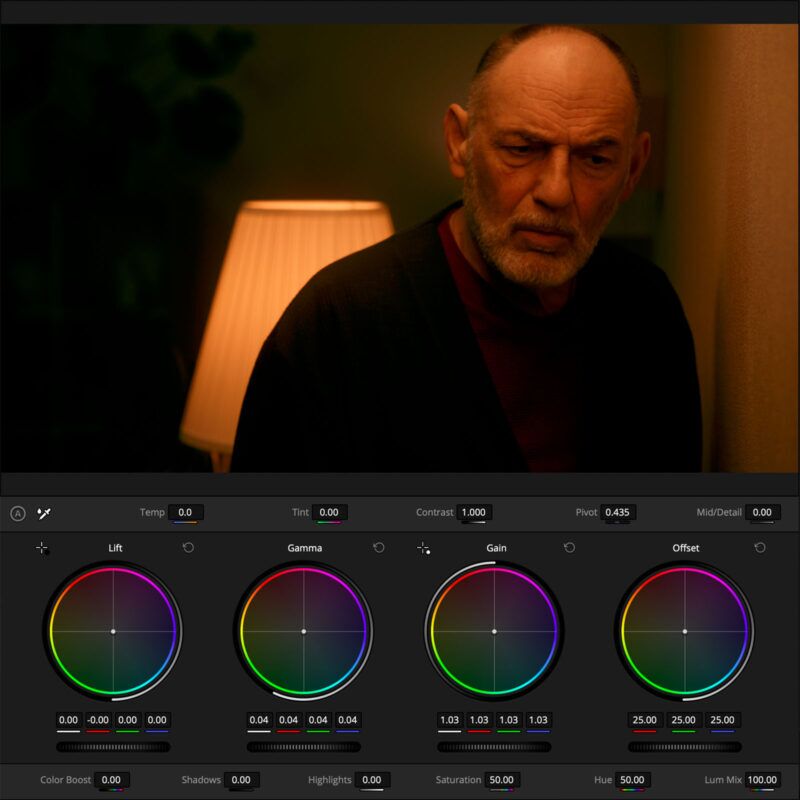This screenshot has width=800, height=800.
Task: Click the Gain wheel label
Action: (496, 548)
